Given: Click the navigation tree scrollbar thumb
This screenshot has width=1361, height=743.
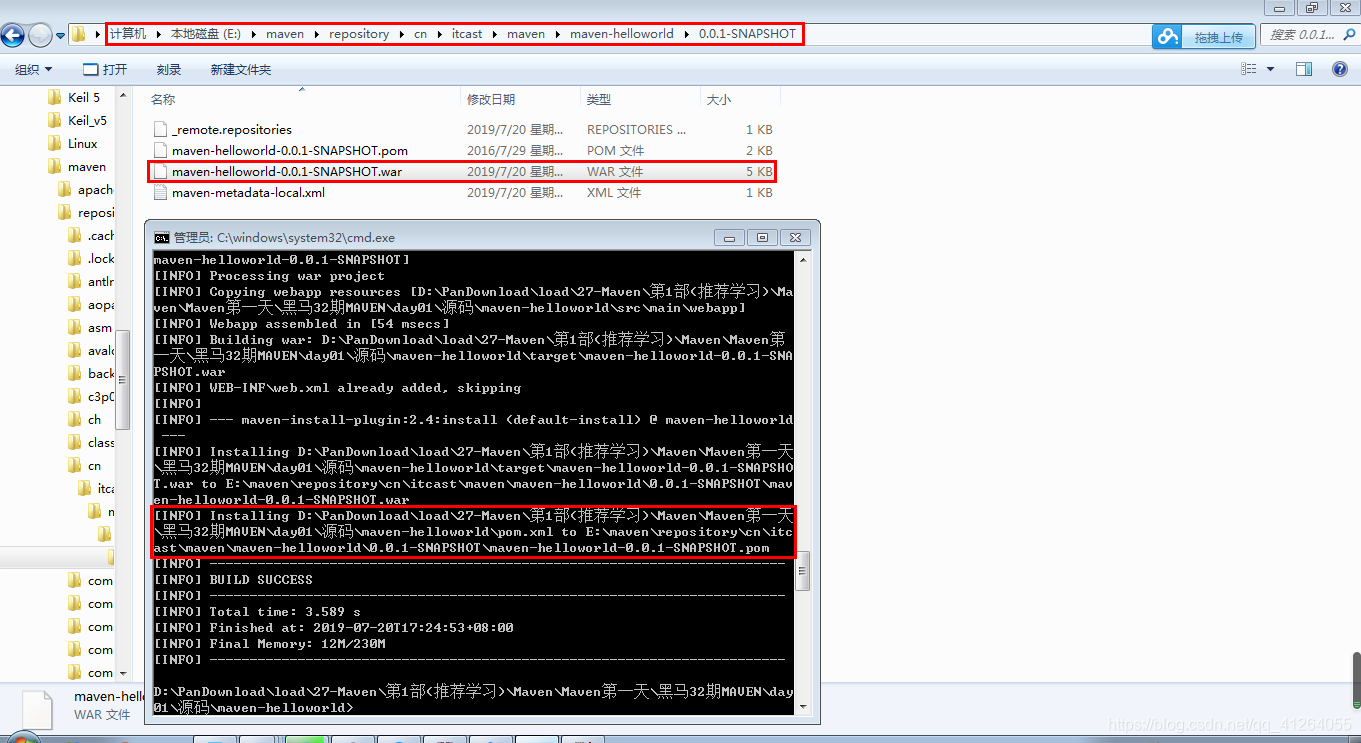Looking at the screenshot, I should (x=122, y=379).
